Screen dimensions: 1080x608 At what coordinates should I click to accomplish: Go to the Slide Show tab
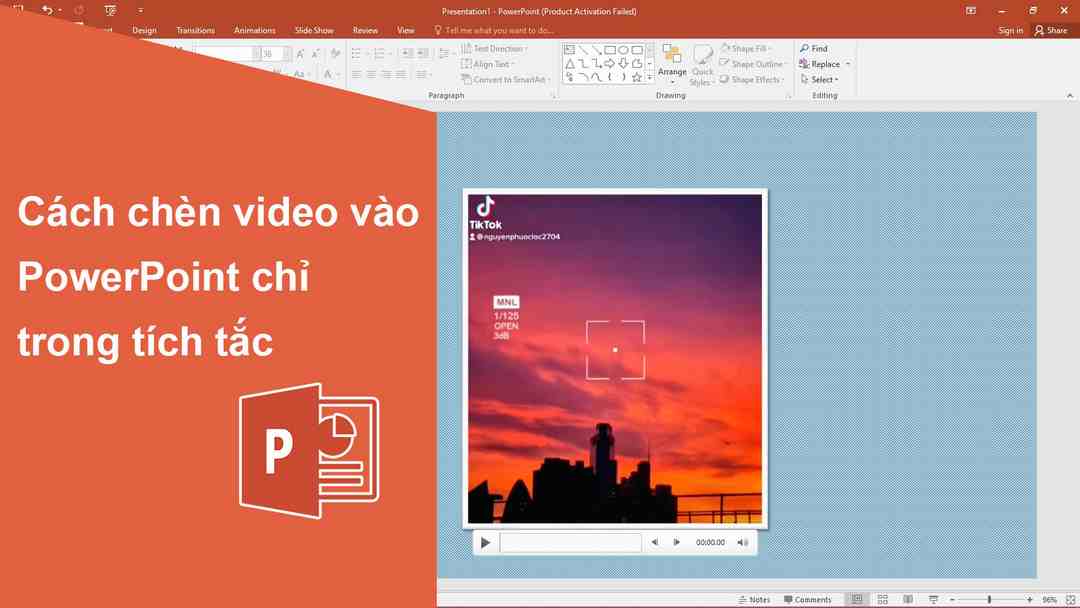point(314,30)
